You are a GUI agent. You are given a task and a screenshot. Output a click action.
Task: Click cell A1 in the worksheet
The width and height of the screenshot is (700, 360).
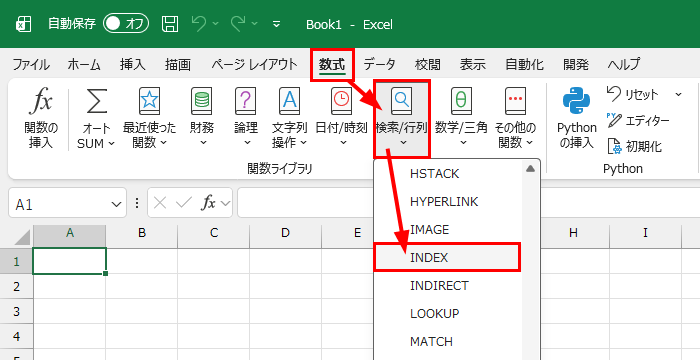tap(70, 261)
